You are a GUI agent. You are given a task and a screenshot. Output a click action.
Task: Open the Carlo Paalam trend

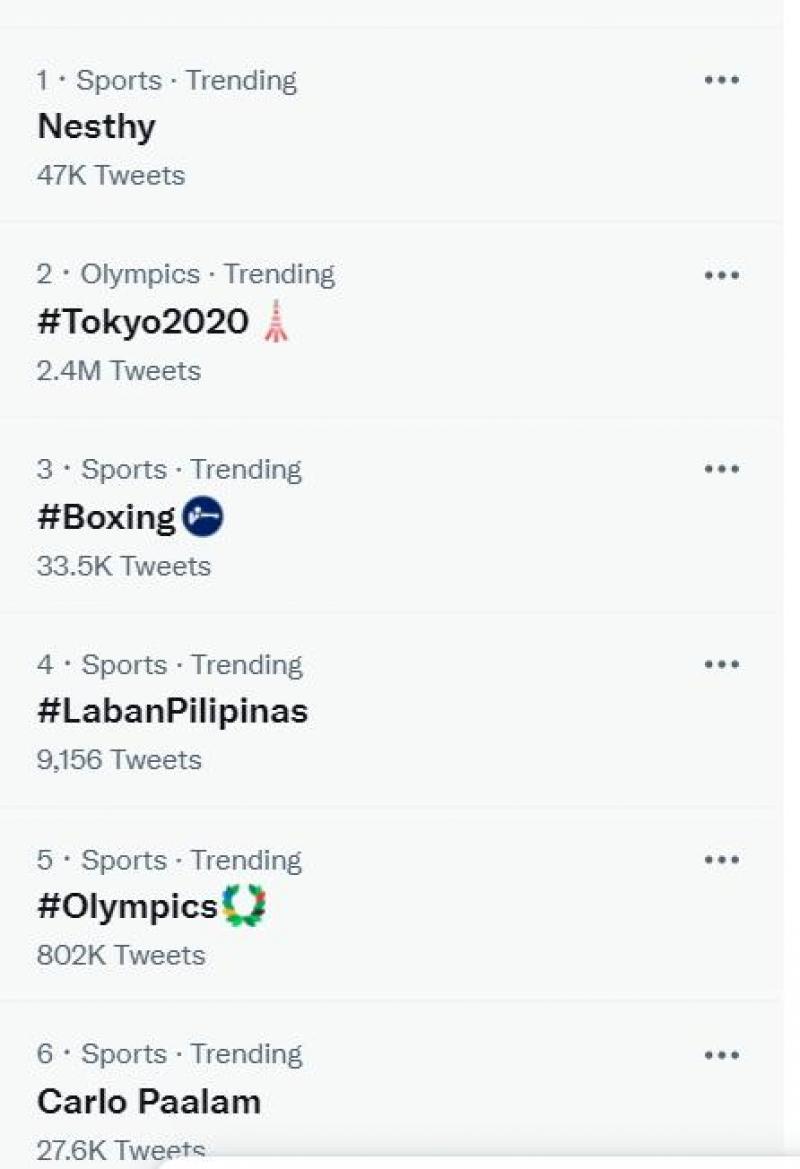(x=147, y=1101)
